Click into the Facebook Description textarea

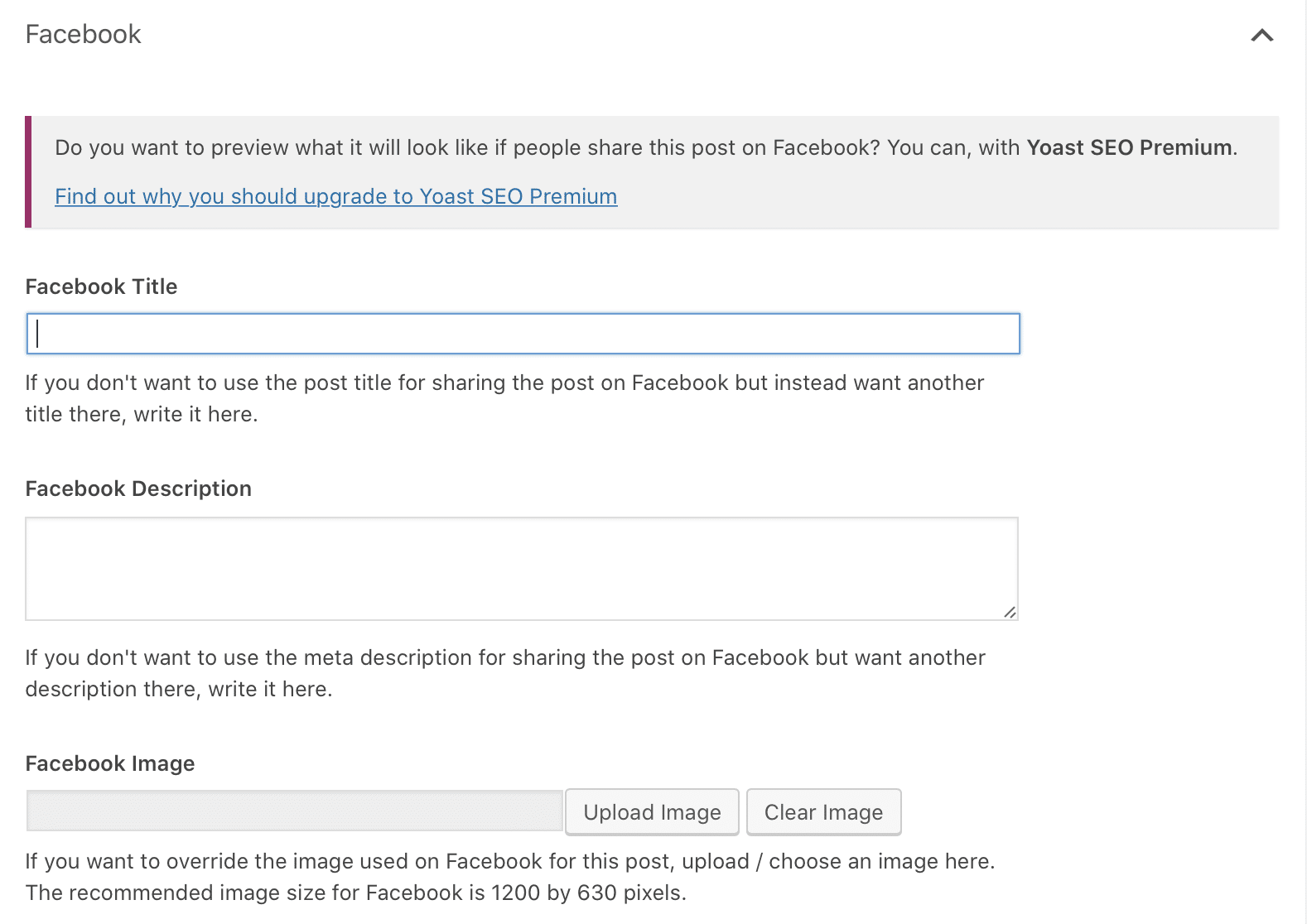(521, 568)
